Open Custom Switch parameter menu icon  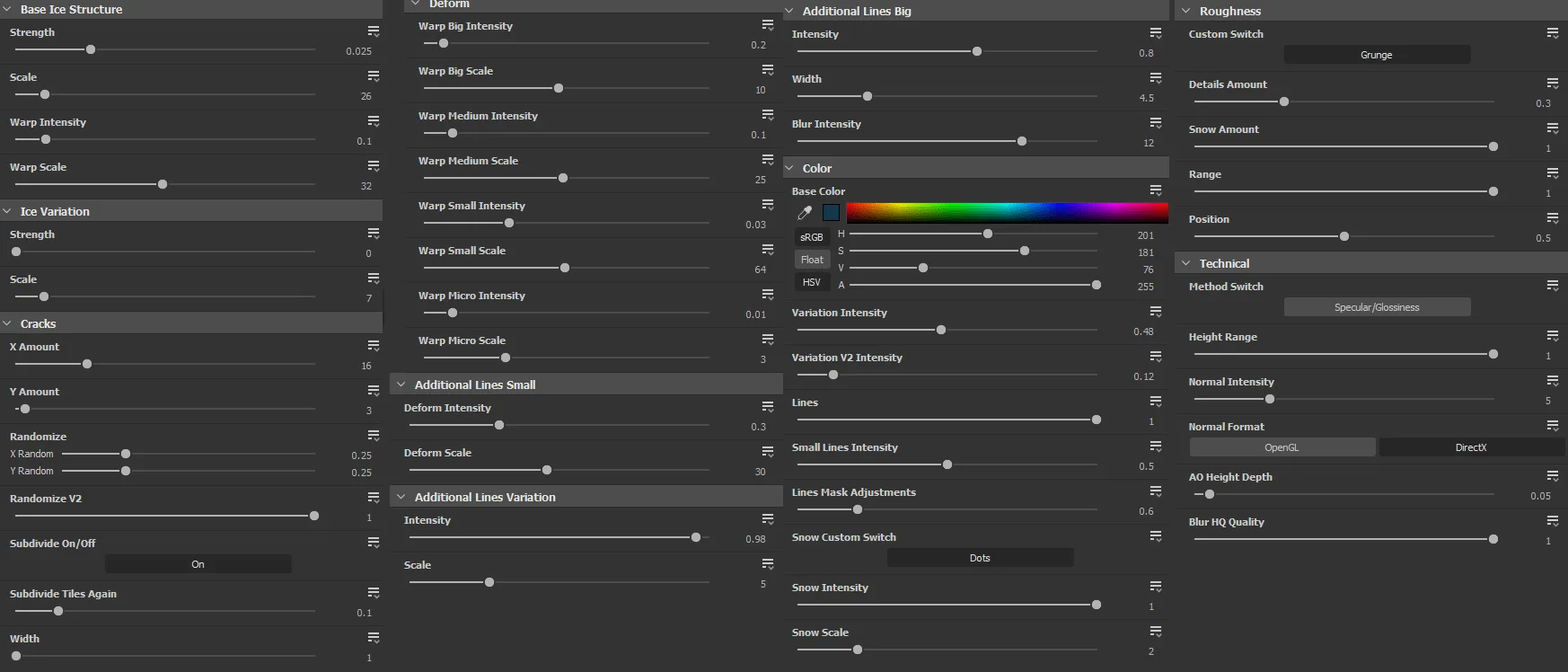pyautogui.click(x=1553, y=33)
